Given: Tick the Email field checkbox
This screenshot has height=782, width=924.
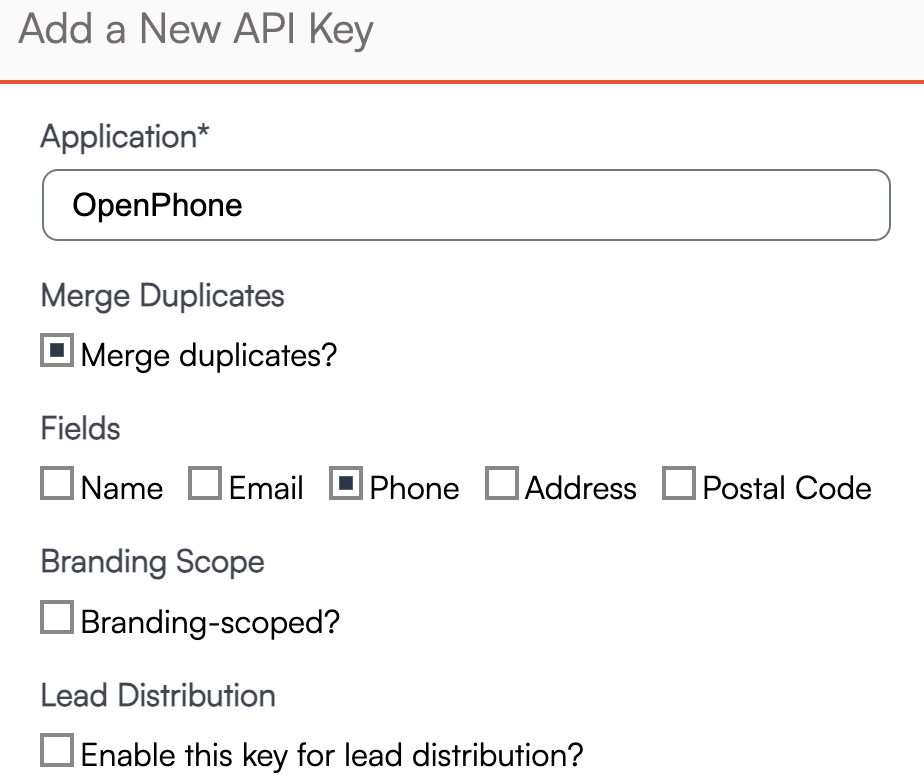Looking at the screenshot, I should pos(205,485).
